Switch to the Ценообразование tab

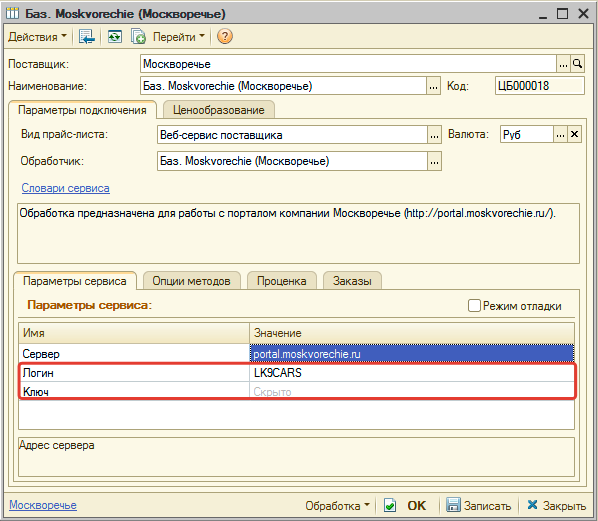[x=219, y=110]
